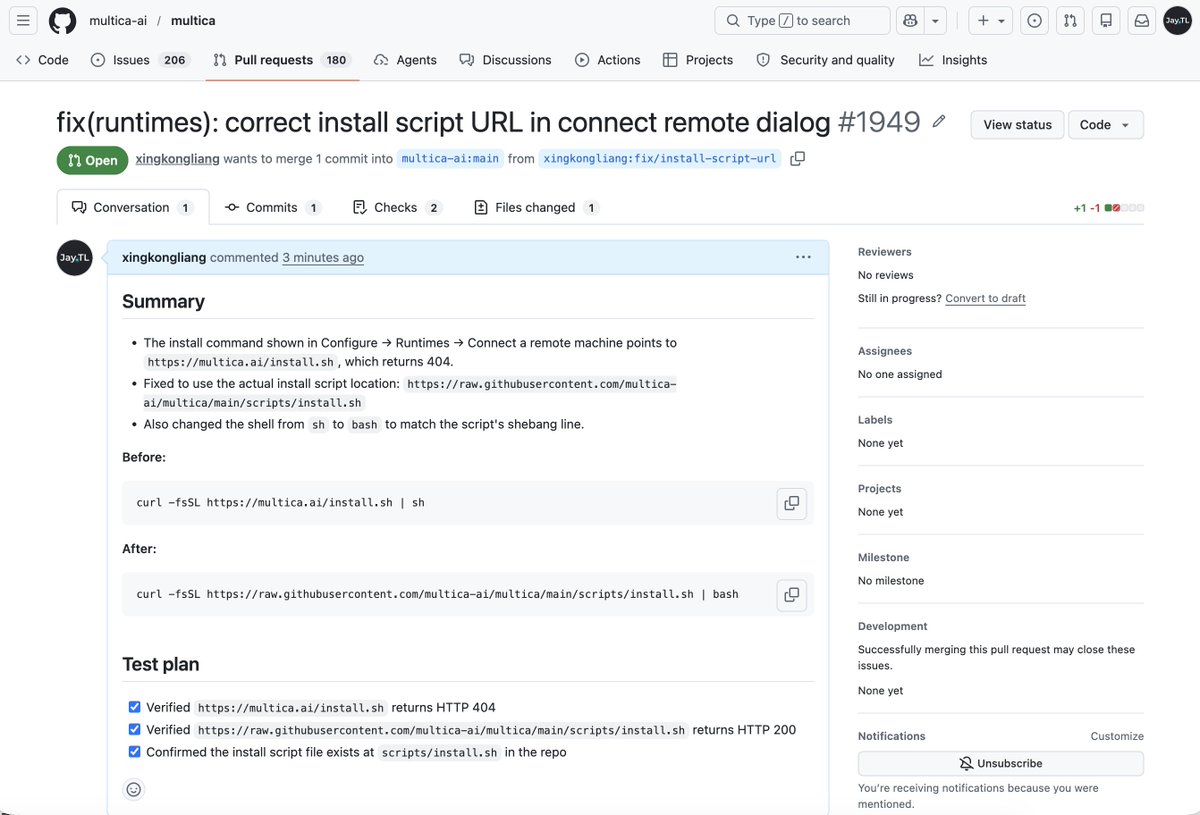Open the user avatar menu in the header
Image resolution: width=1200 pixels, height=815 pixels.
click(1177, 20)
